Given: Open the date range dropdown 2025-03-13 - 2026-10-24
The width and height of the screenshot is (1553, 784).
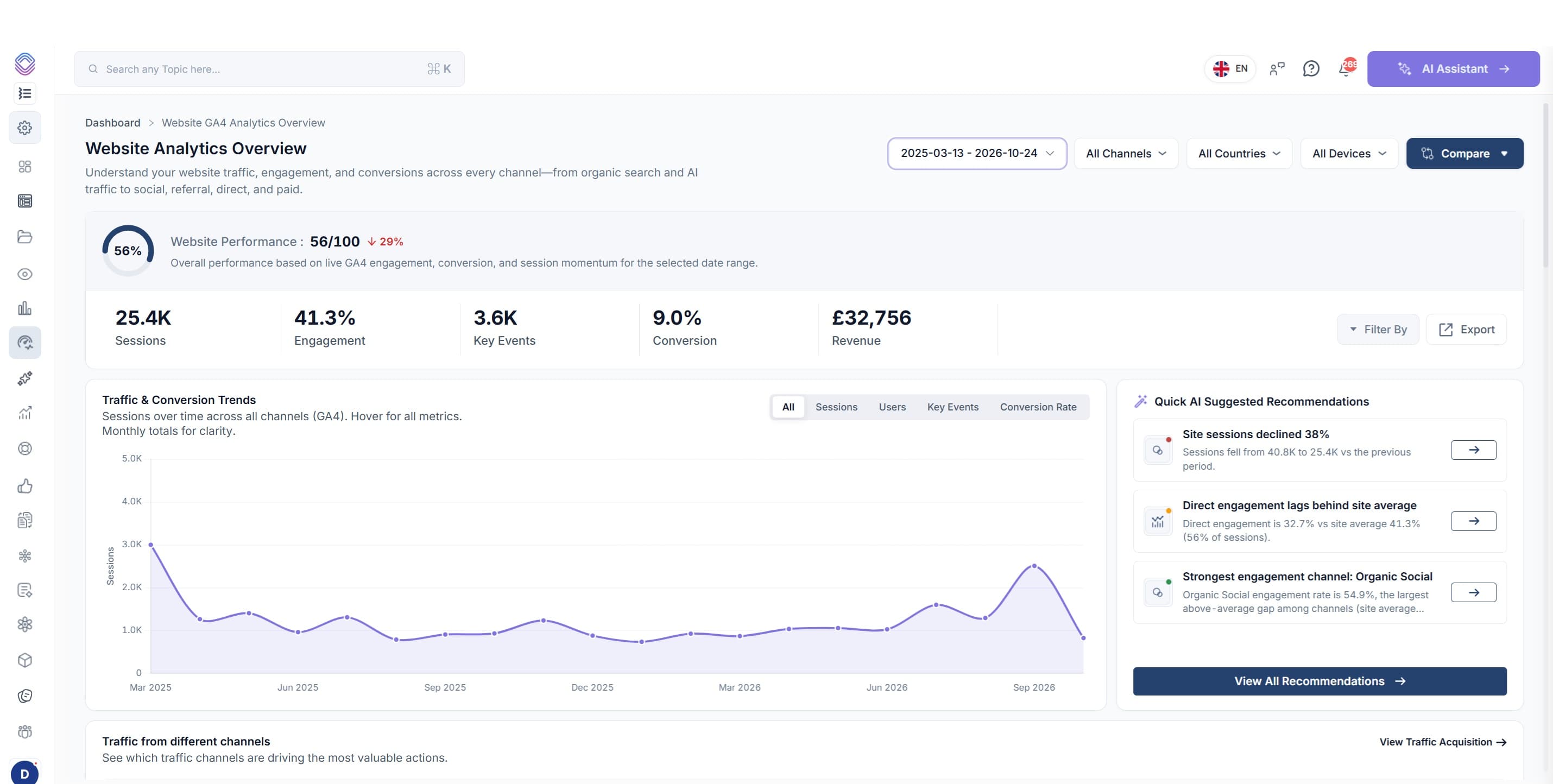Looking at the screenshot, I should 977,154.
